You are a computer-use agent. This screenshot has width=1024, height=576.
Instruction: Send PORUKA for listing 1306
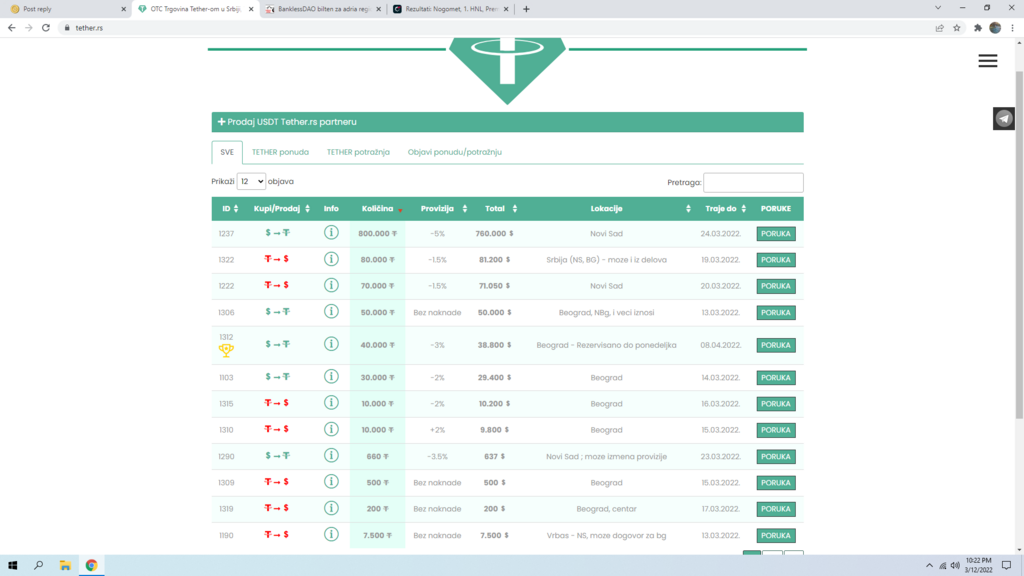tap(776, 312)
